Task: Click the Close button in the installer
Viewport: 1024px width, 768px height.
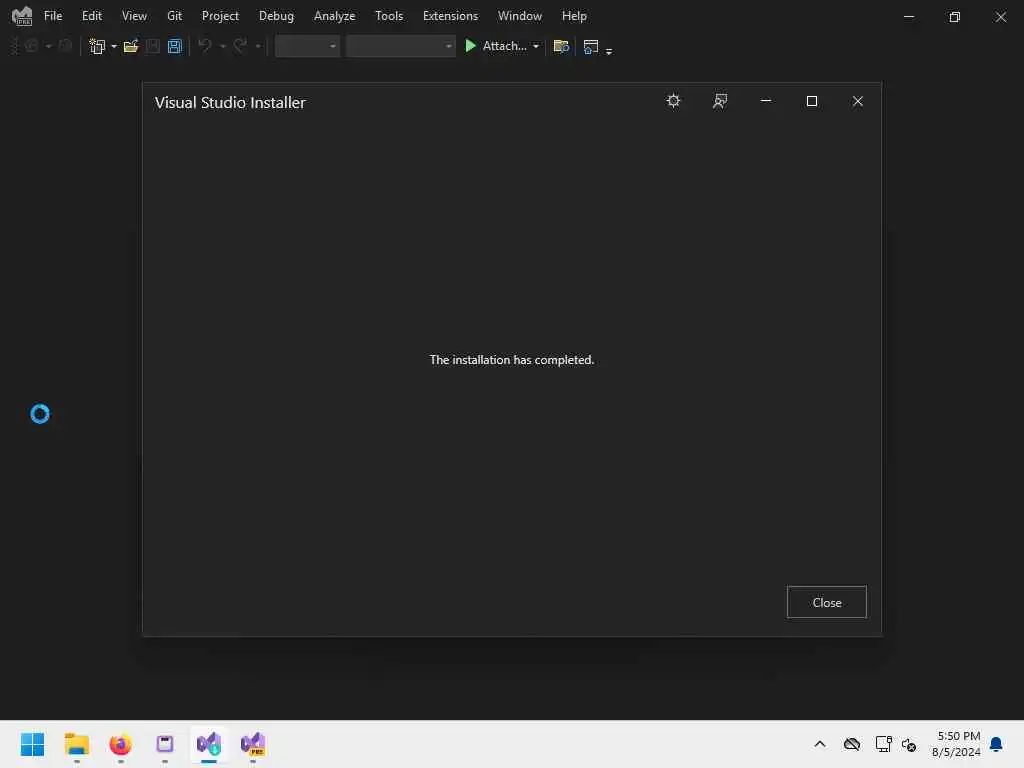Action: click(827, 602)
